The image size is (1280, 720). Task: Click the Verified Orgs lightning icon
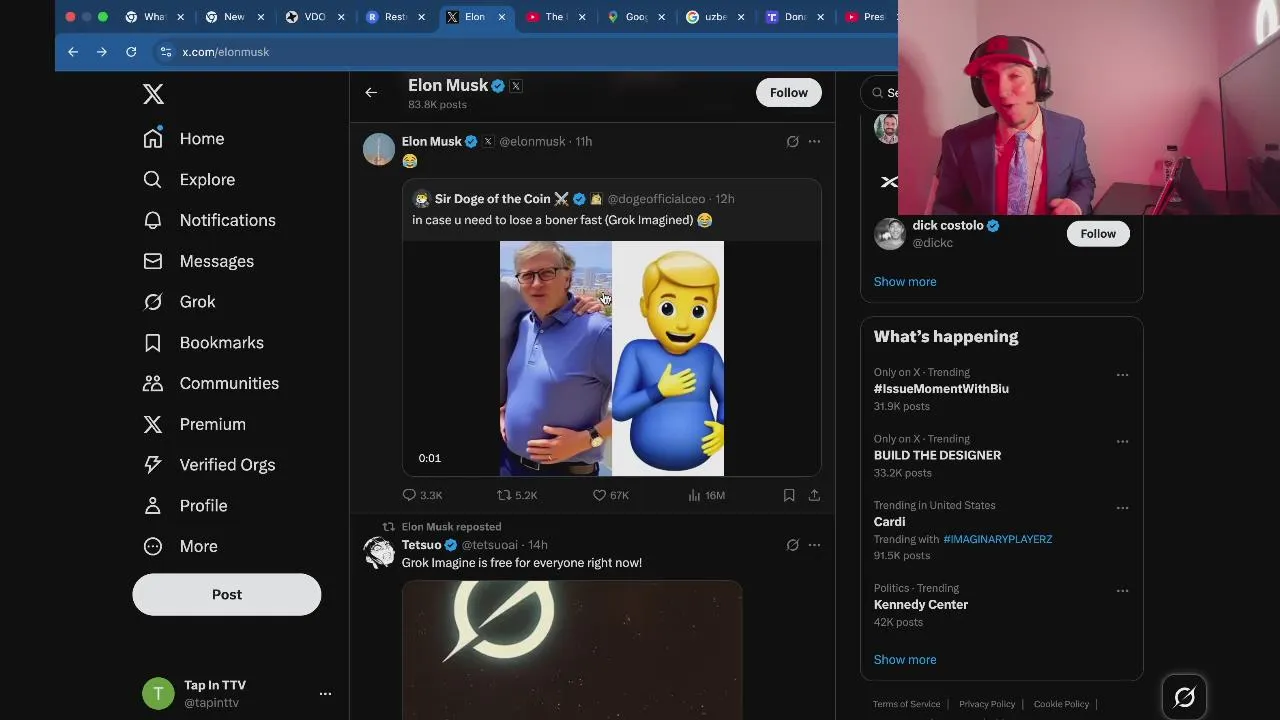(153, 465)
